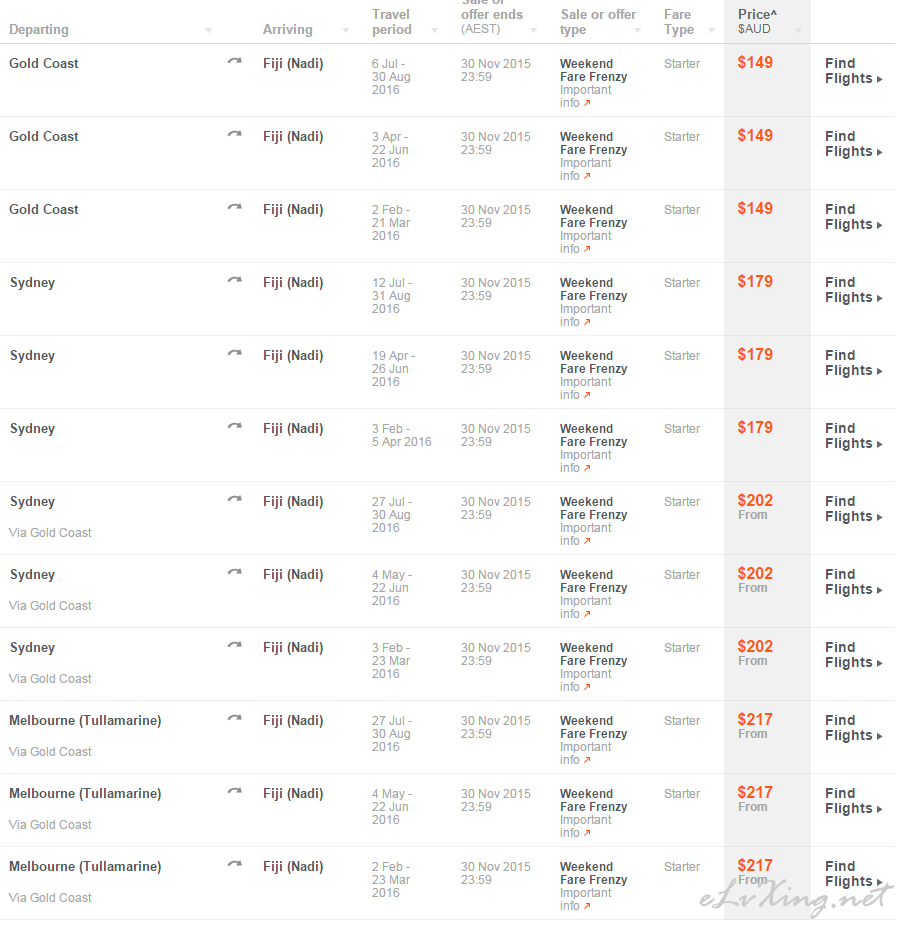Select the $179 Sydney 12 Jul price
904x931 pixels.
[x=755, y=281]
